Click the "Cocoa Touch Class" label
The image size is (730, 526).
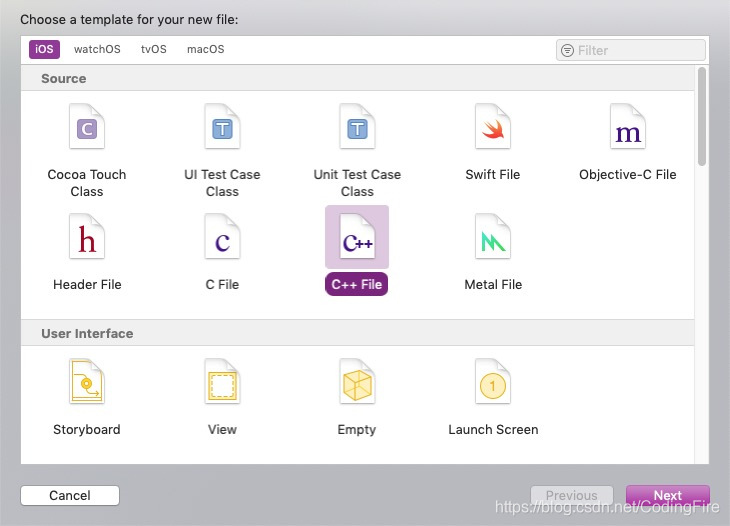87,183
